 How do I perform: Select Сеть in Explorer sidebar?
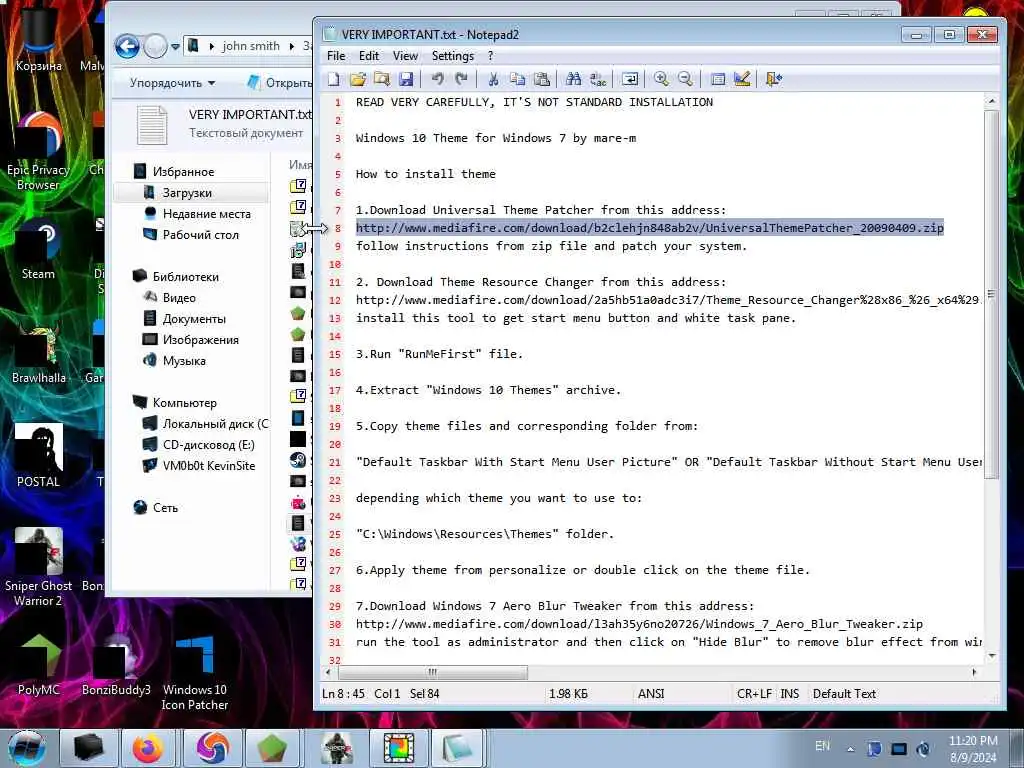point(165,507)
